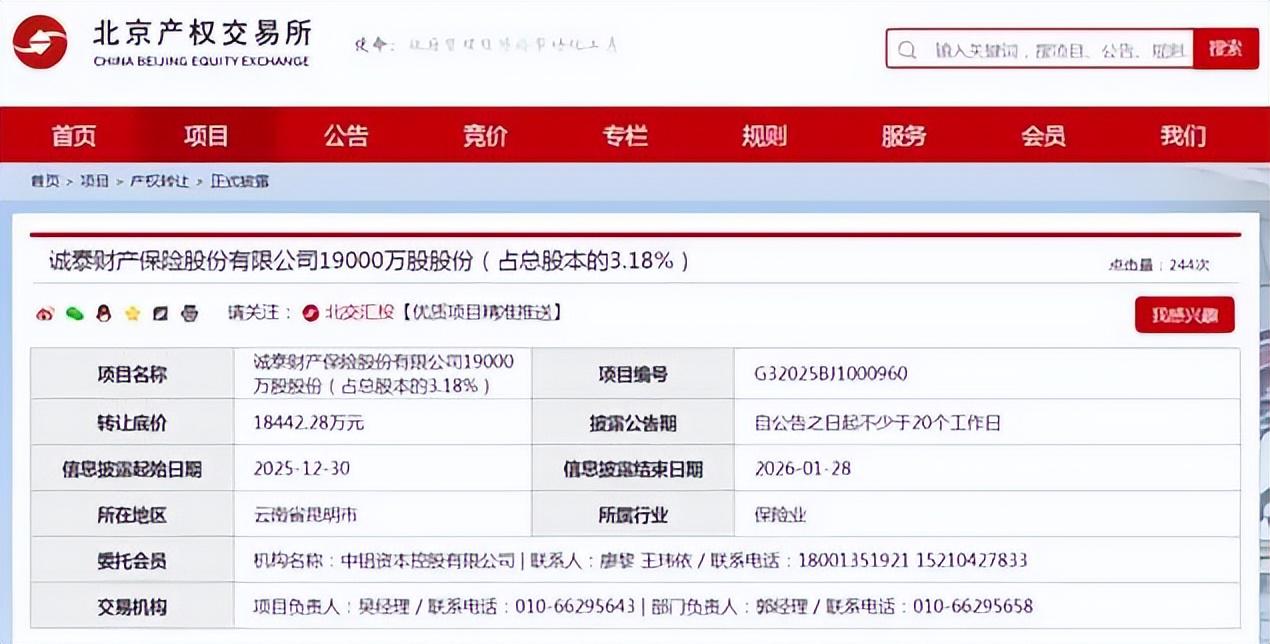The image size is (1270, 644).
Task: Open the 规则 menu item
Action: (764, 136)
